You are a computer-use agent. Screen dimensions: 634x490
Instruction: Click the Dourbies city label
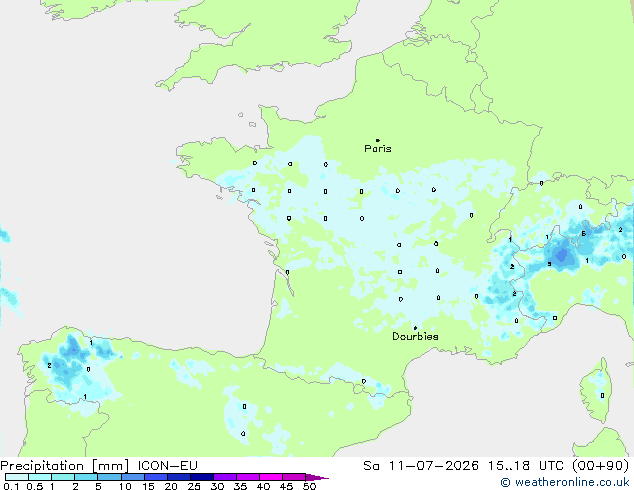click(x=415, y=336)
